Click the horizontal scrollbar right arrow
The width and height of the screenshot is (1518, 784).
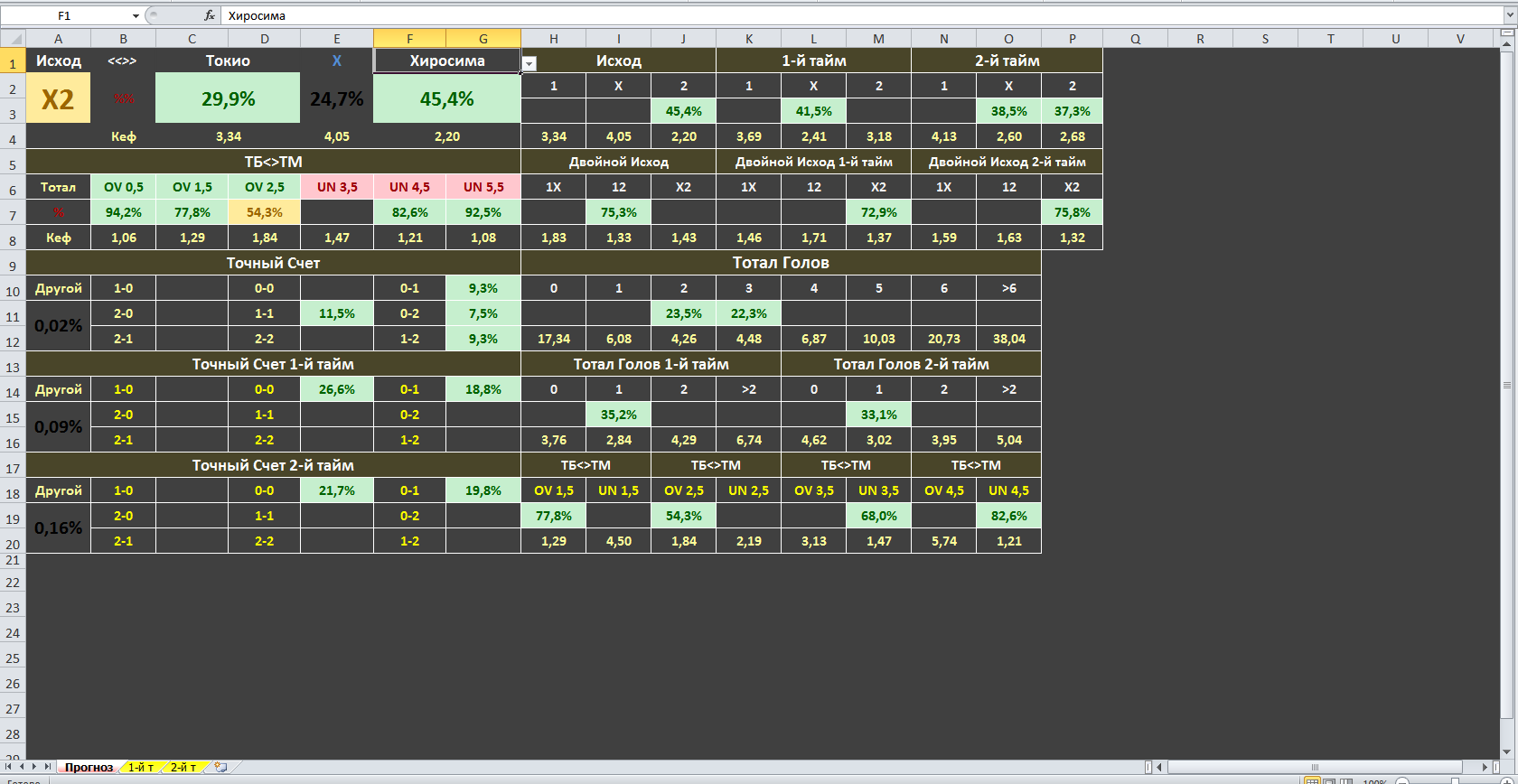pyautogui.click(x=1485, y=767)
